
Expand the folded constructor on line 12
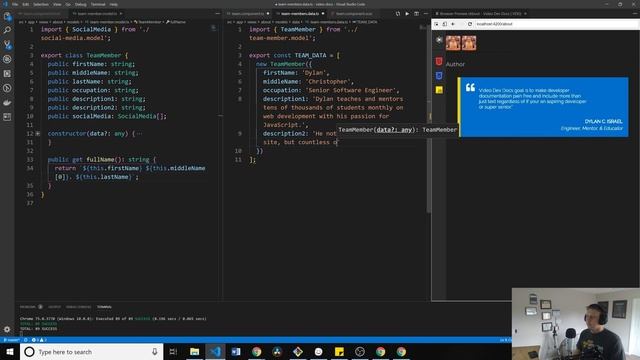point(38,133)
